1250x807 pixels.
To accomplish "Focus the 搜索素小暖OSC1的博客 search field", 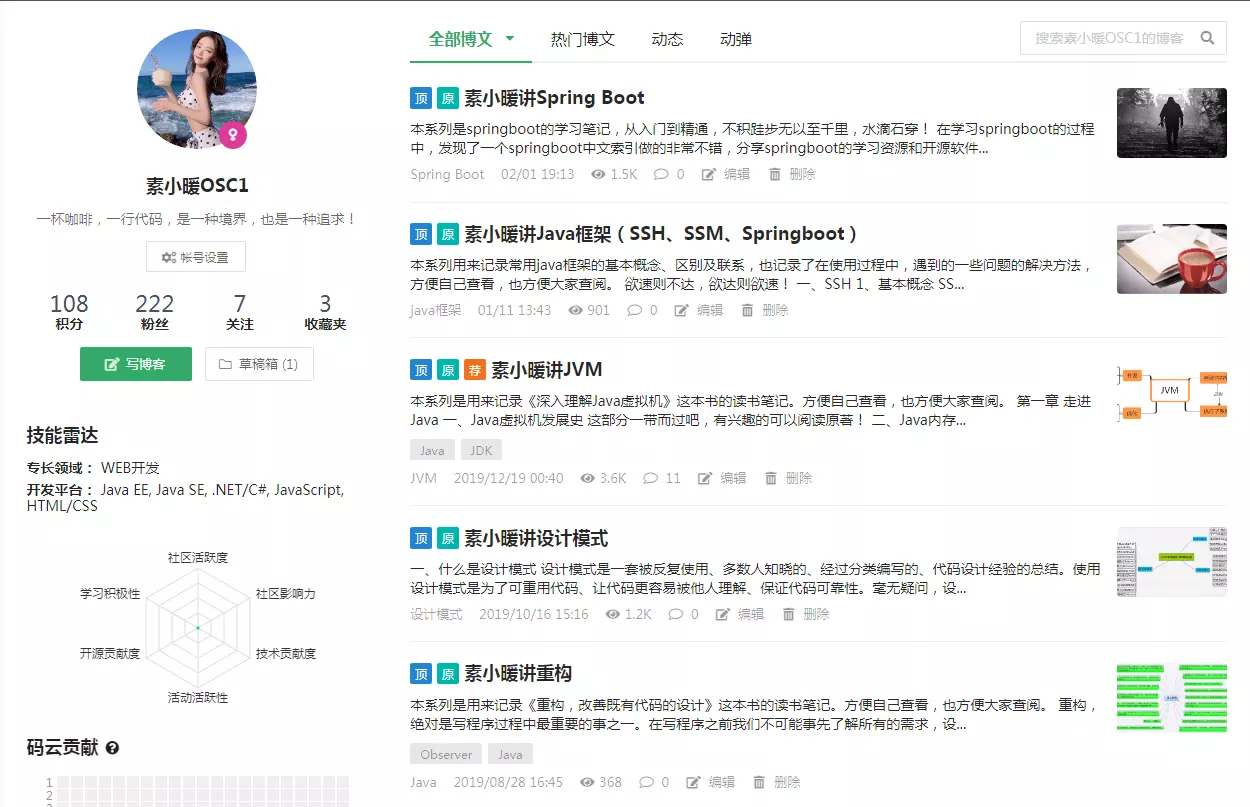I will coord(1109,38).
